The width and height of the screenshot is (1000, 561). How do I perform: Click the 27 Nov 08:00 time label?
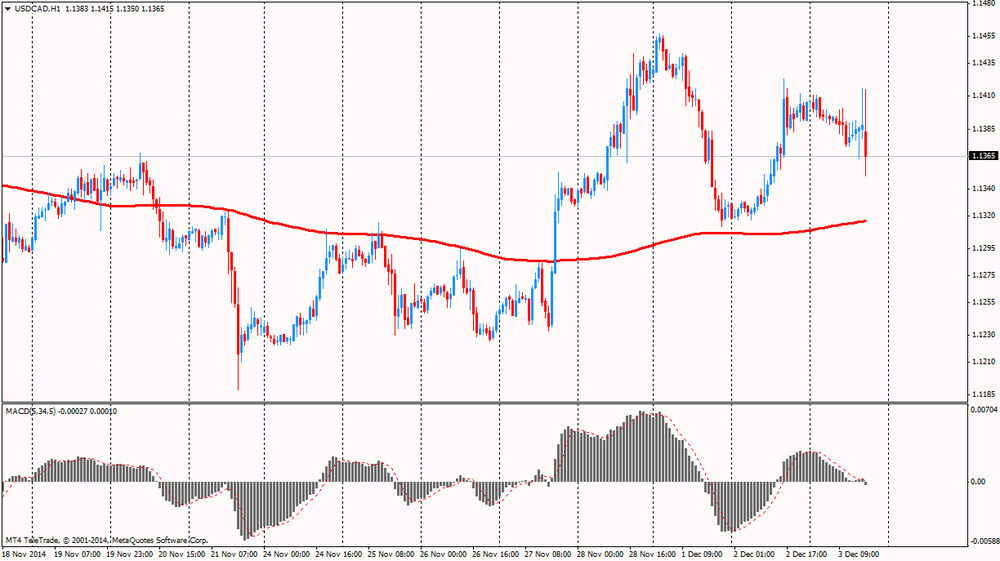(x=548, y=555)
